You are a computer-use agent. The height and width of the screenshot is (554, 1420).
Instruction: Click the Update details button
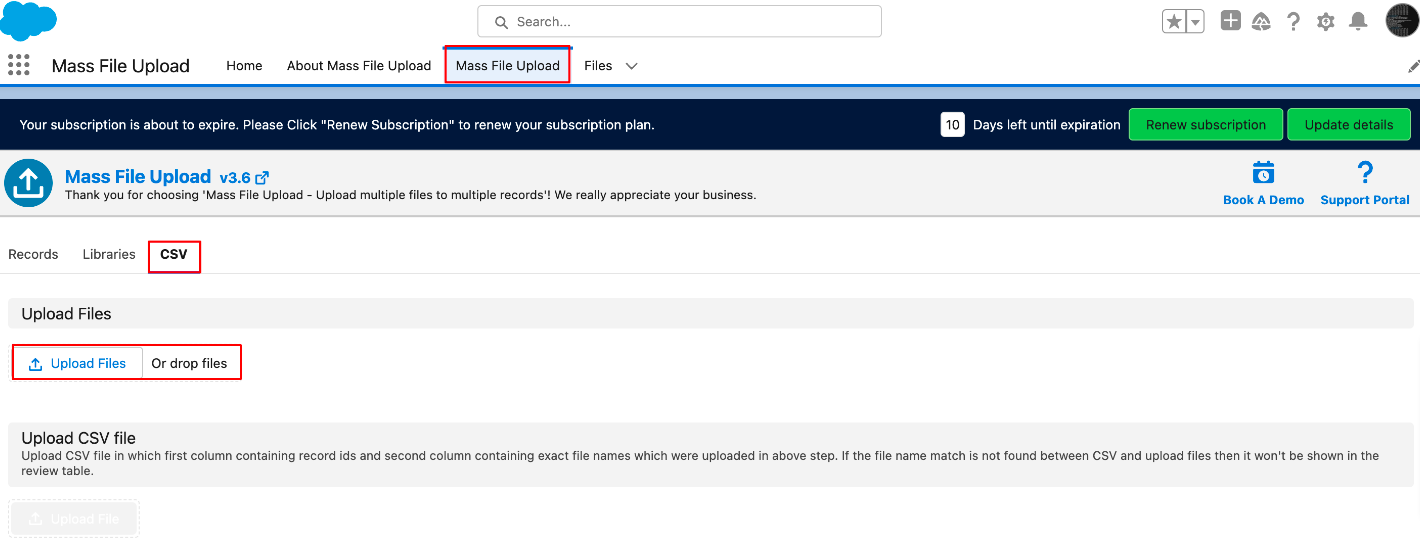1349,125
